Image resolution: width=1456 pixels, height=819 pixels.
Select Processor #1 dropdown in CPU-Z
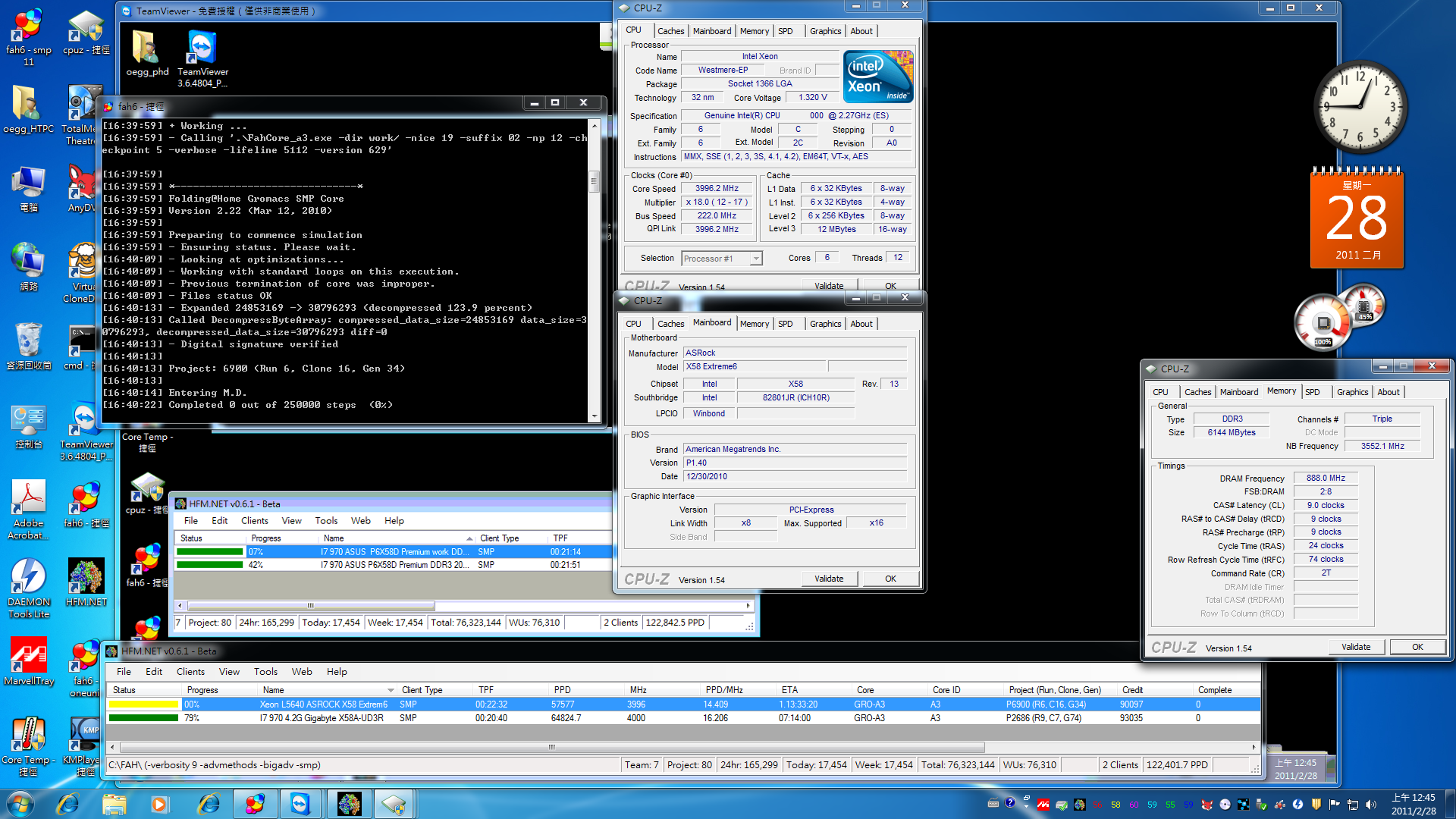pos(720,258)
